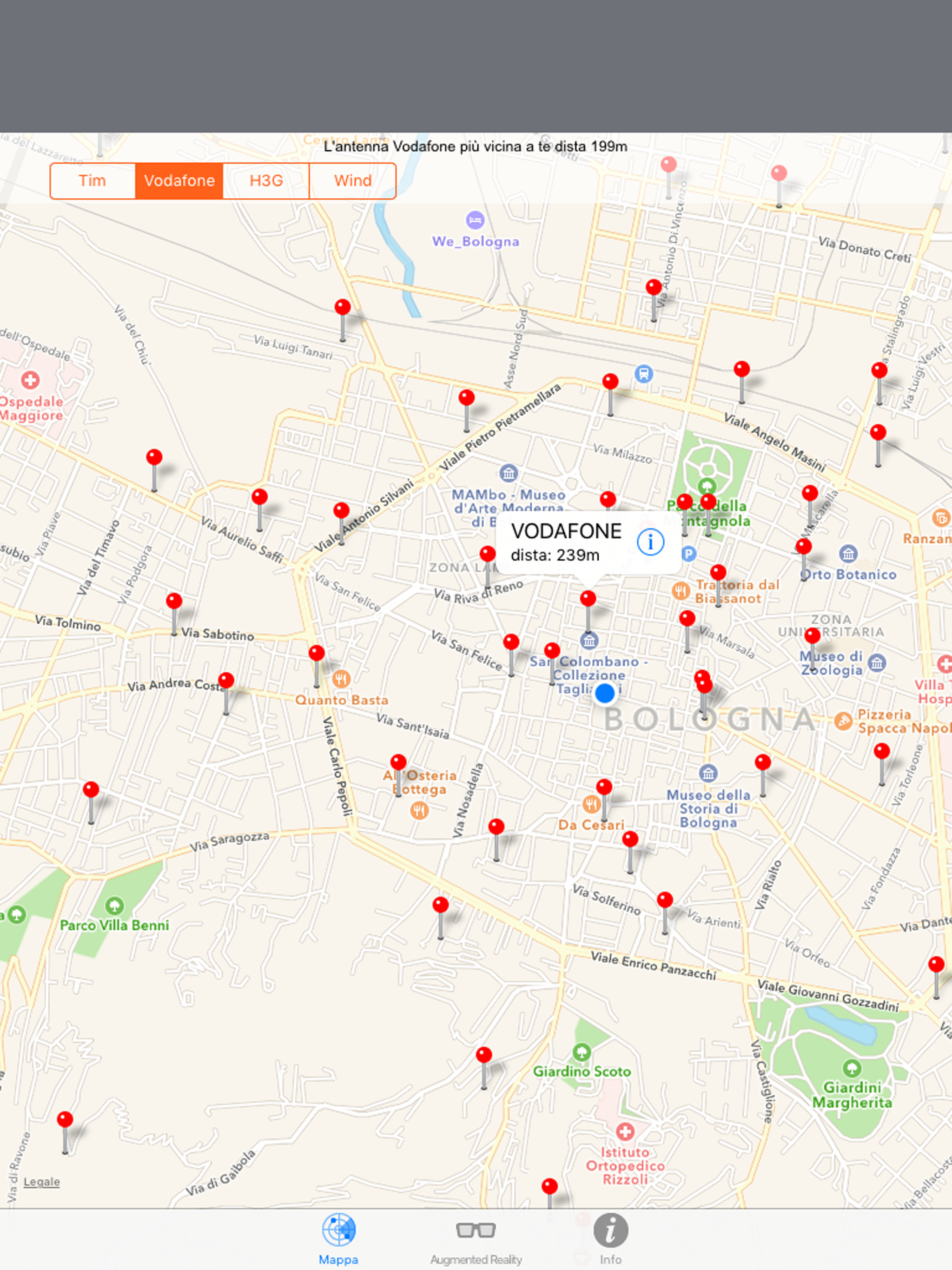This screenshot has height=1270, width=952.
Task: Tap the We_Bologna hotel icon
Action: pyautogui.click(x=475, y=220)
